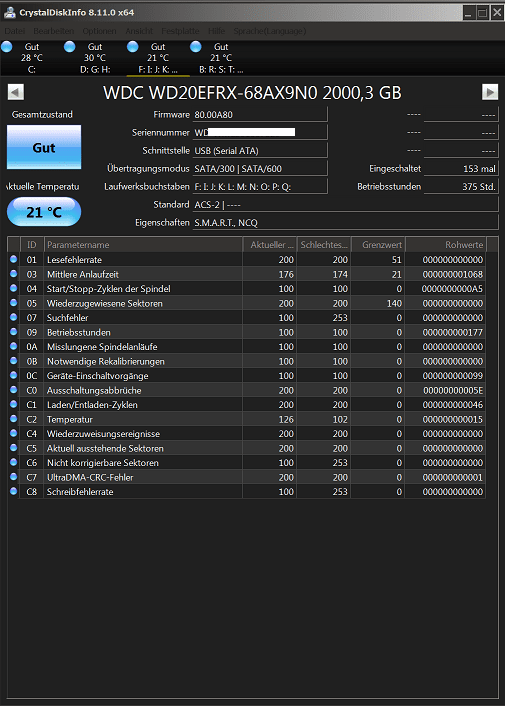The width and height of the screenshot is (505, 706).
Task: Click status dot for Betriebsstunden attribute row
Action: tap(14, 331)
